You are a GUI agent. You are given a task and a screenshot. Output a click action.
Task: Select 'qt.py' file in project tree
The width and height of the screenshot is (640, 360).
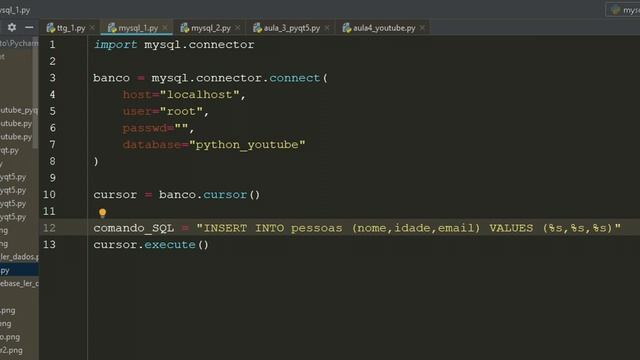point(10,150)
